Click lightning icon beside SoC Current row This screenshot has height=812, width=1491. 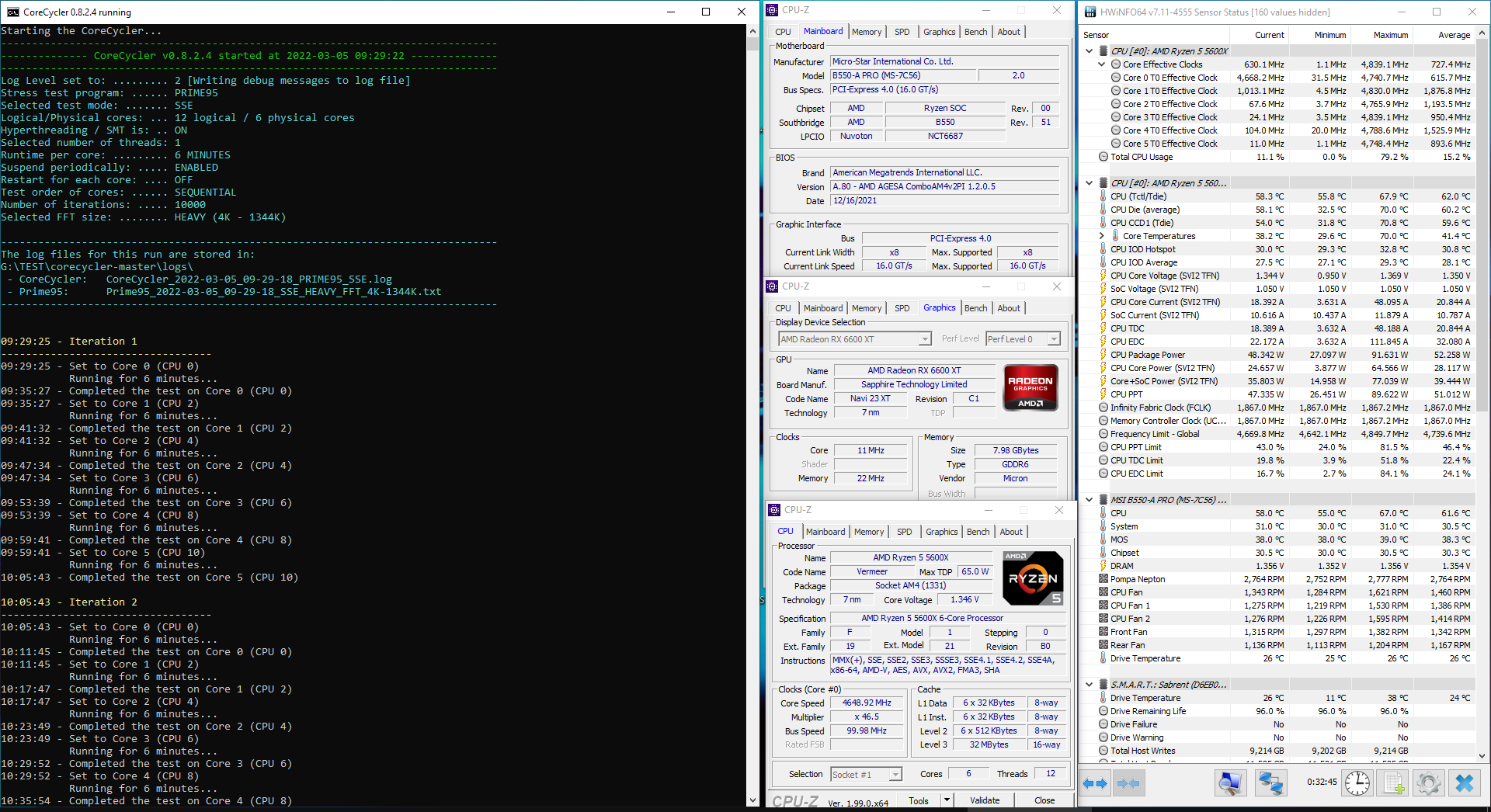(x=1103, y=315)
